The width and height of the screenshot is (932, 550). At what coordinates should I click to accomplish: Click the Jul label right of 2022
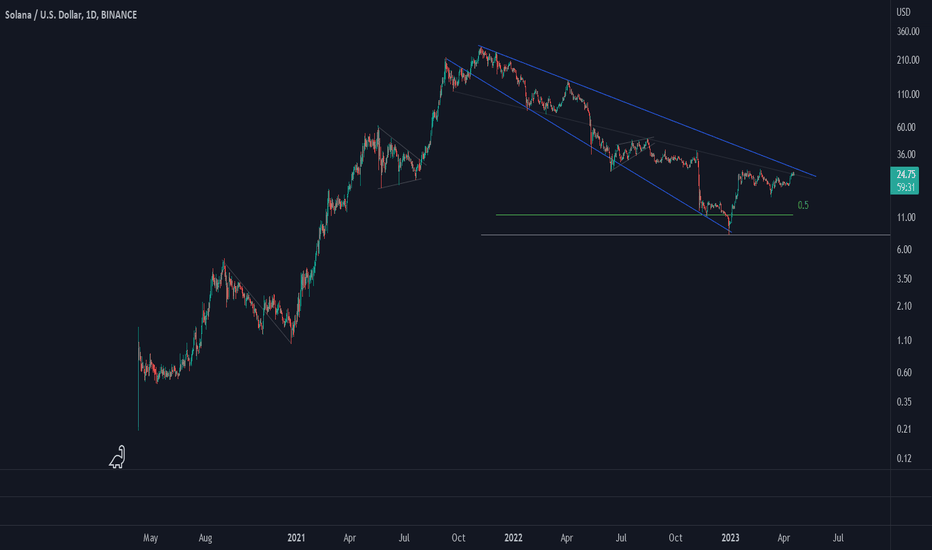621,538
